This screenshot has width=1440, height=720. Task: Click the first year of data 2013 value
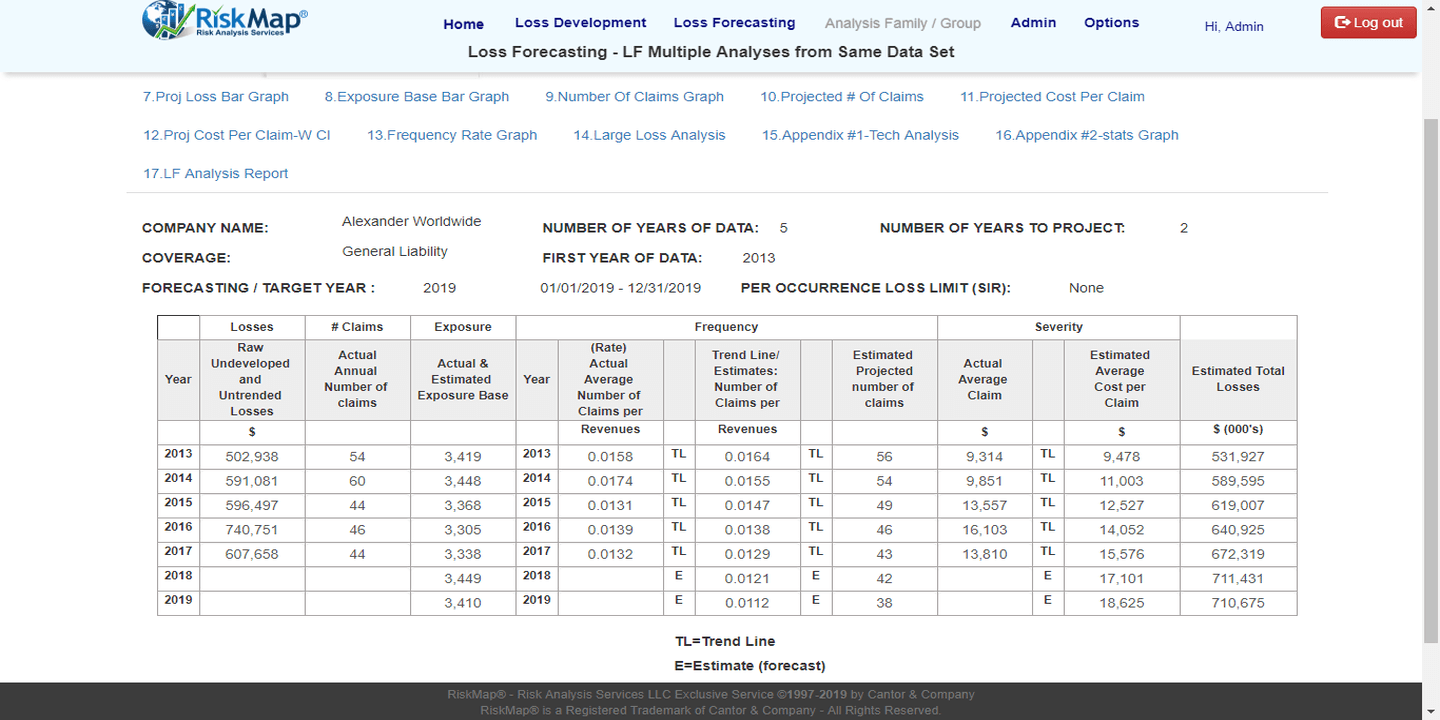click(759, 258)
